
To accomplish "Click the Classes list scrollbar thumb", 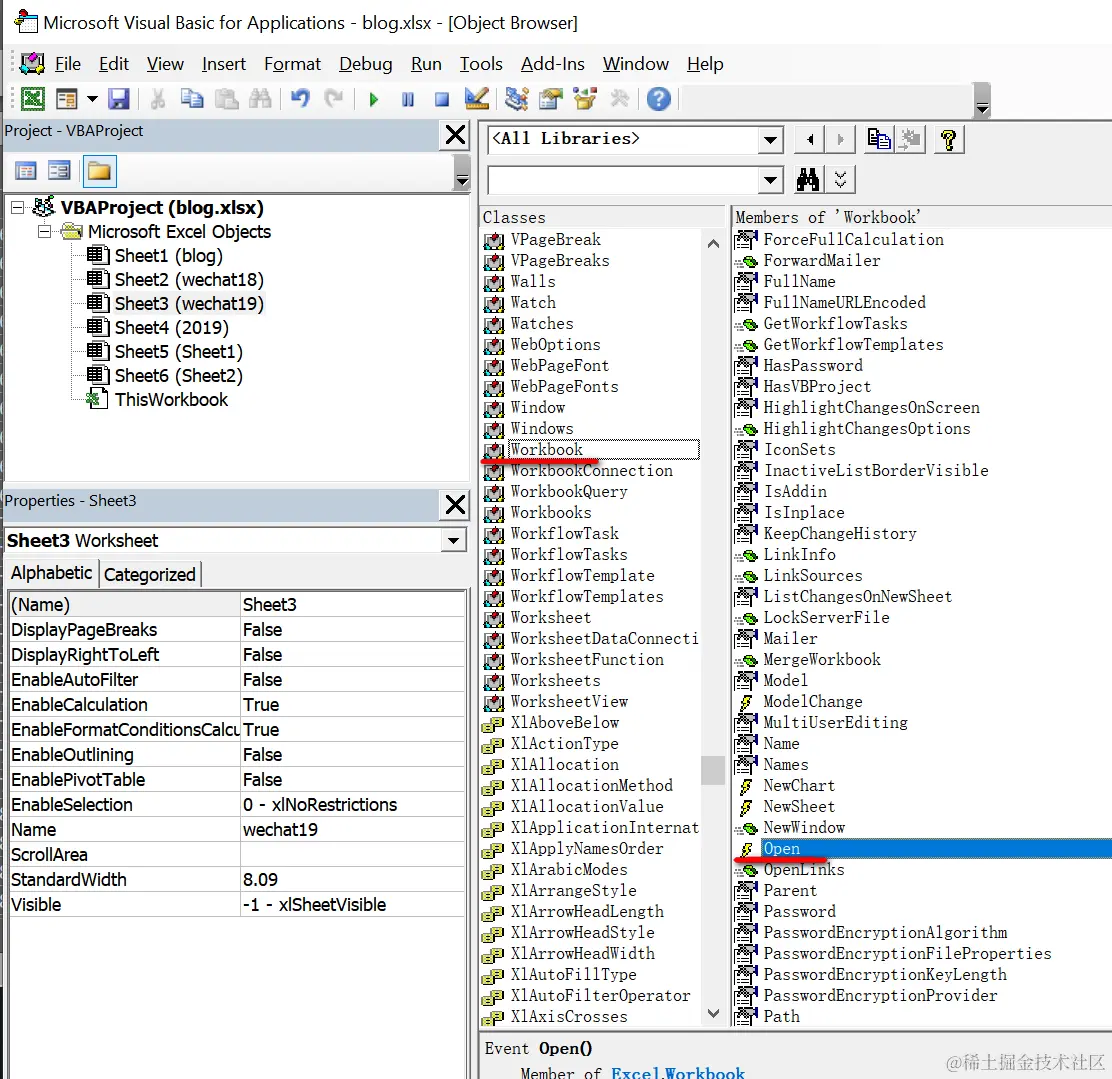I will tap(713, 770).
